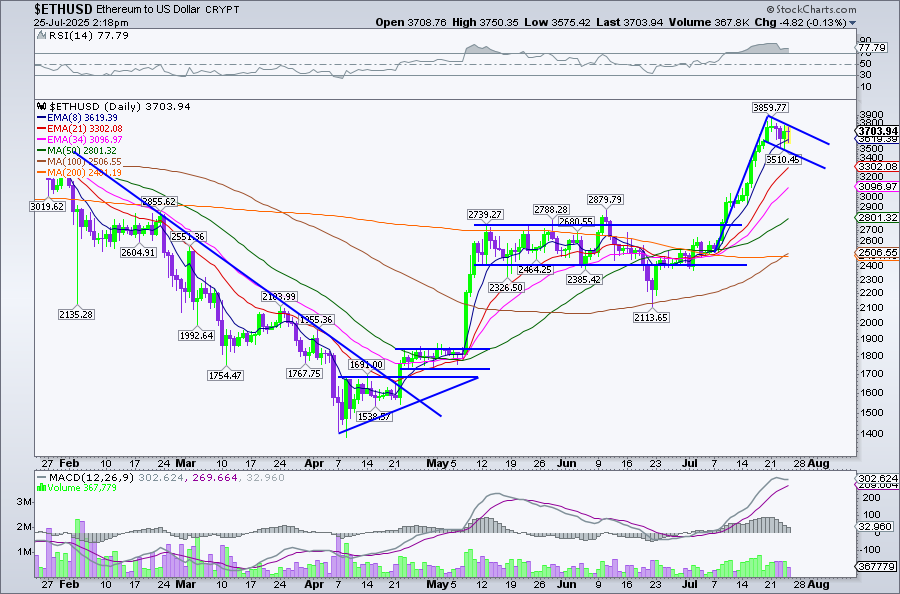The width and height of the screenshot is (900, 594).
Task: Click the 1992.64 price label
Action: pos(196,335)
